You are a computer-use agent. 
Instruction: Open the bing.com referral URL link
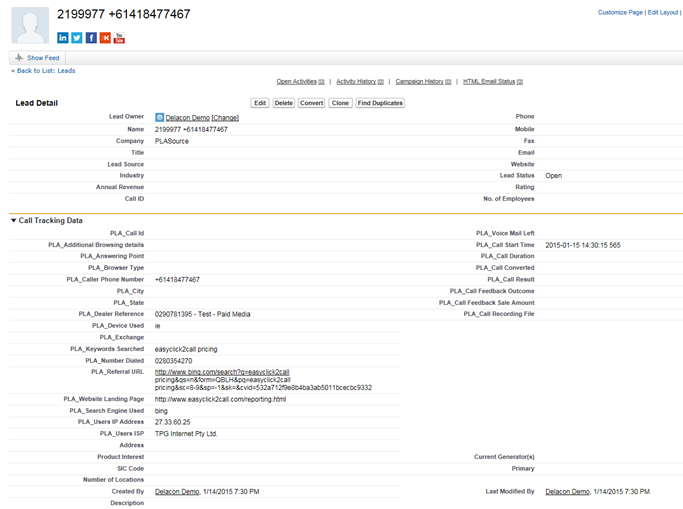point(222,372)
